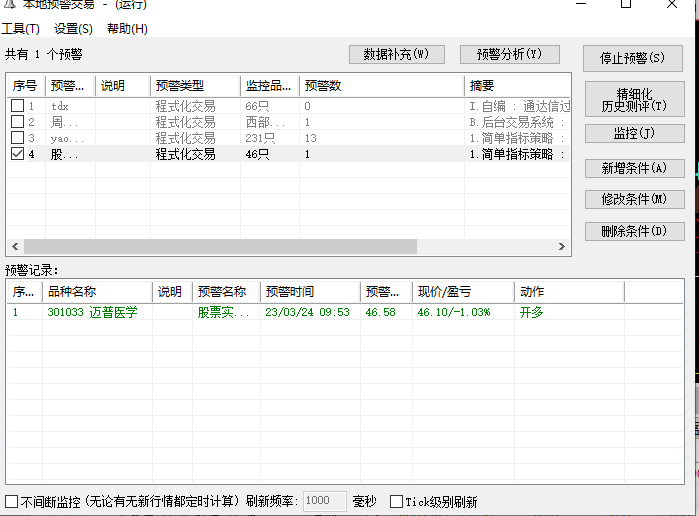Image resolution: width=699 pixels, height=516 pixels.
Task: Open the 设置(S) menu
Action: tap(73, 29)
